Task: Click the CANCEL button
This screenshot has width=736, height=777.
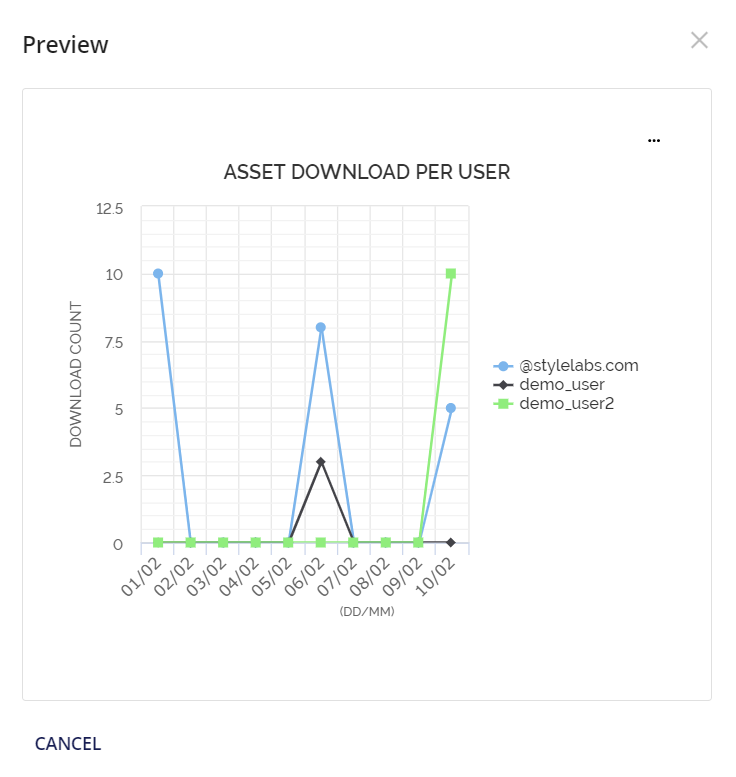Action: [68, 743]
